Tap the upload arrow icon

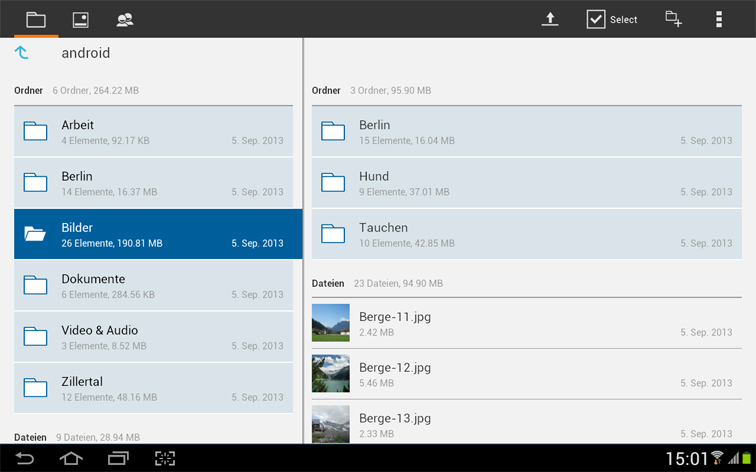point(550,19)
